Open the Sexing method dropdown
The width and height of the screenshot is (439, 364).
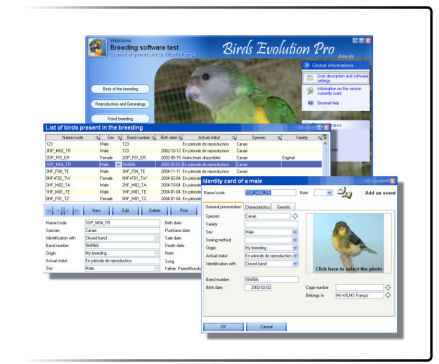(295, 240)
